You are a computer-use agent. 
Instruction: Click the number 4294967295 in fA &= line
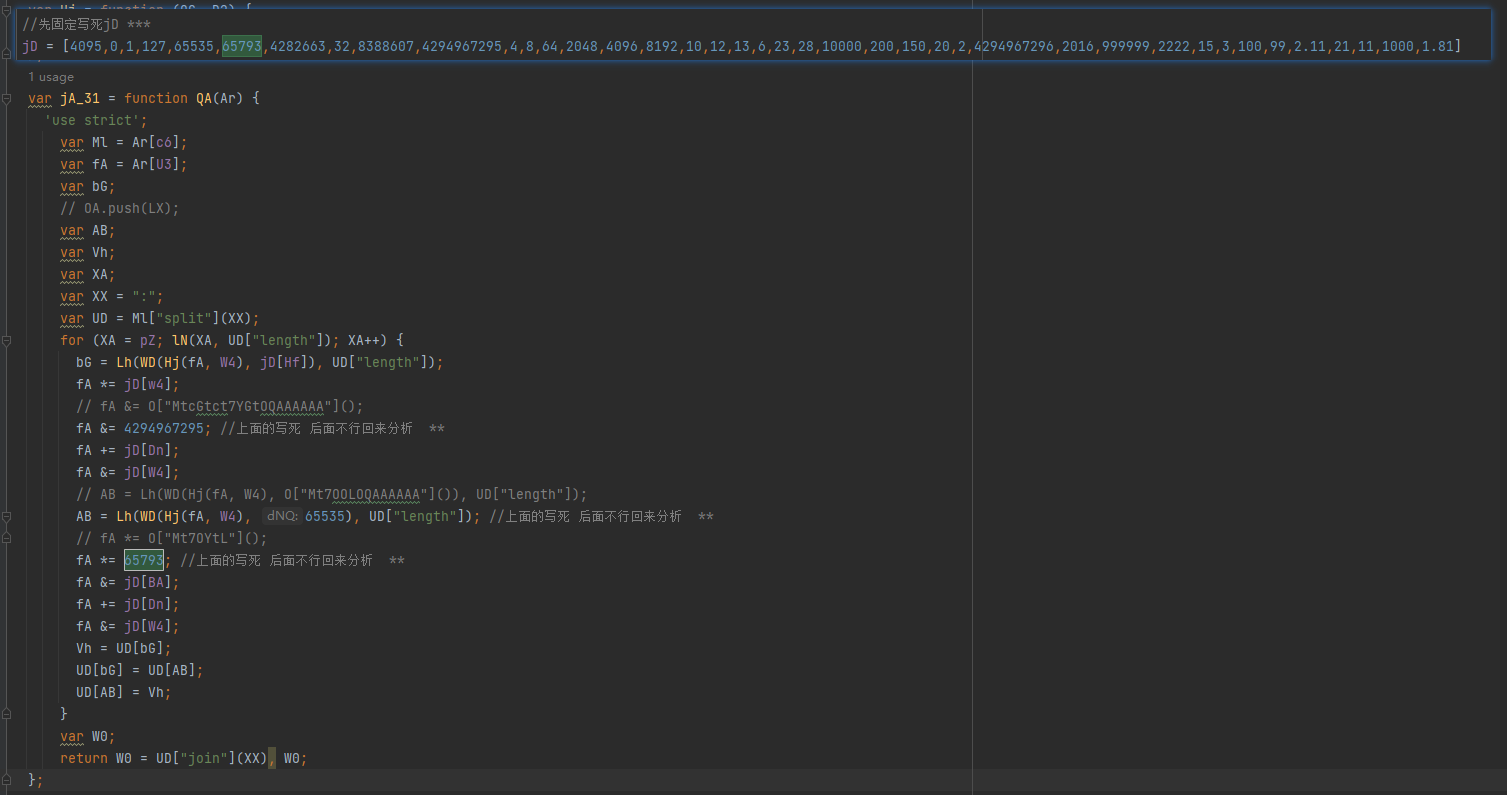click(164, 428)
